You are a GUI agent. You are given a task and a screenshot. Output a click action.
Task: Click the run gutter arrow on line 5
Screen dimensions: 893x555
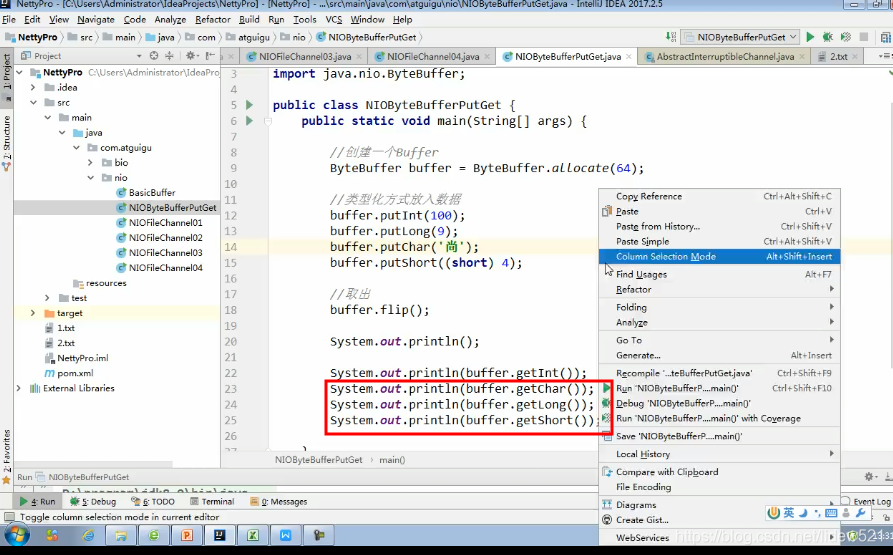point(249,105)
